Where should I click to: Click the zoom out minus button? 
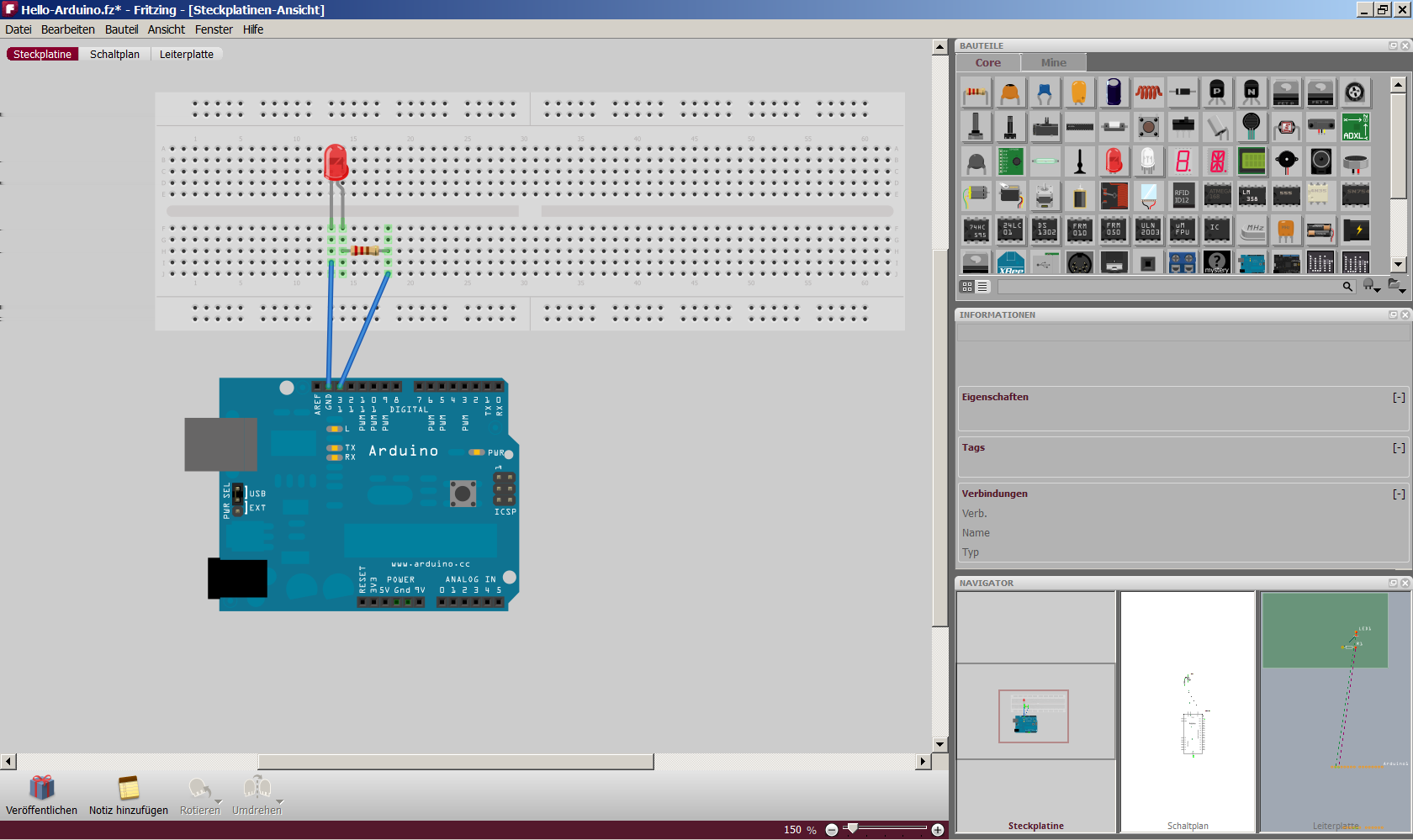pyautogui.click(x=832, y=830)
